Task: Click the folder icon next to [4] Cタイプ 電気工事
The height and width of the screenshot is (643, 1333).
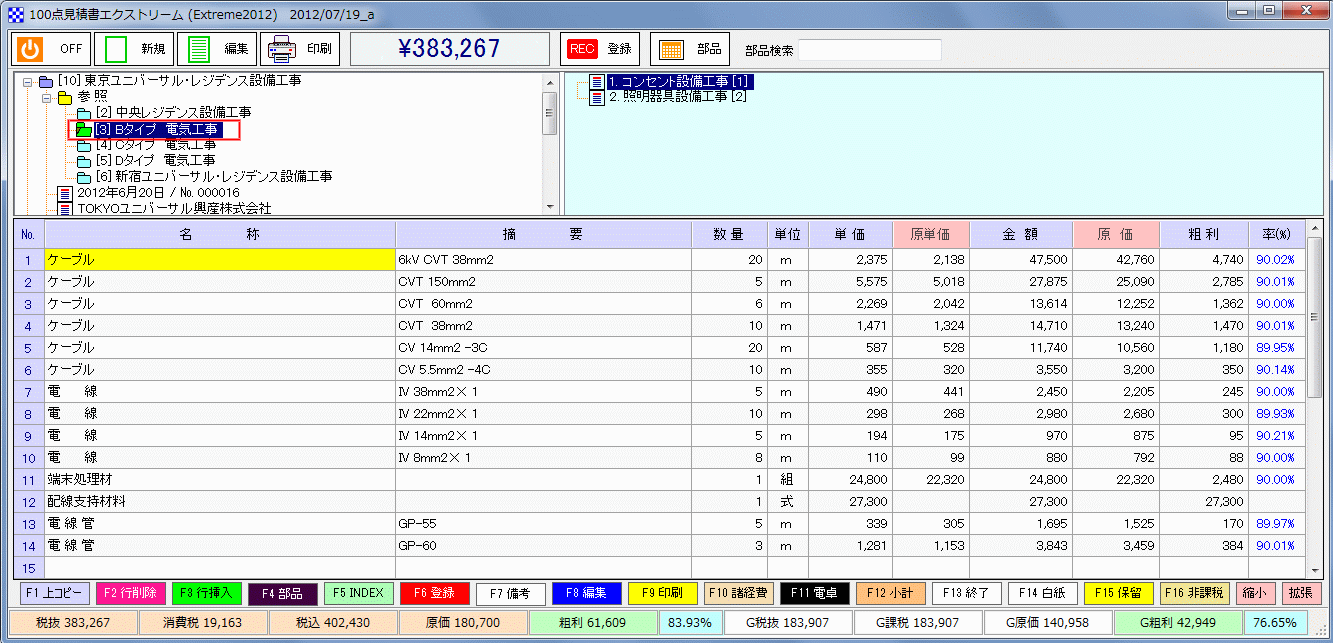Action: pos(86,145)
